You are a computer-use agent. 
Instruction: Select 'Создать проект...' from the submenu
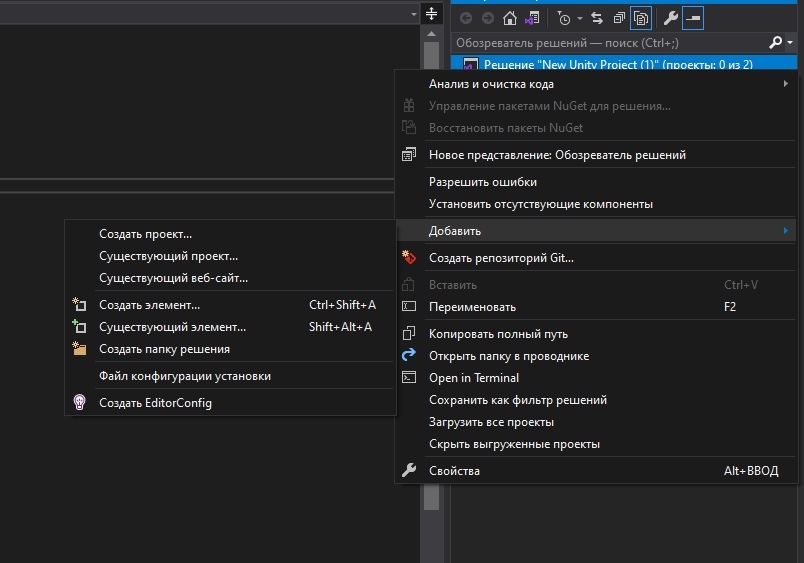(x=145, y=234)
